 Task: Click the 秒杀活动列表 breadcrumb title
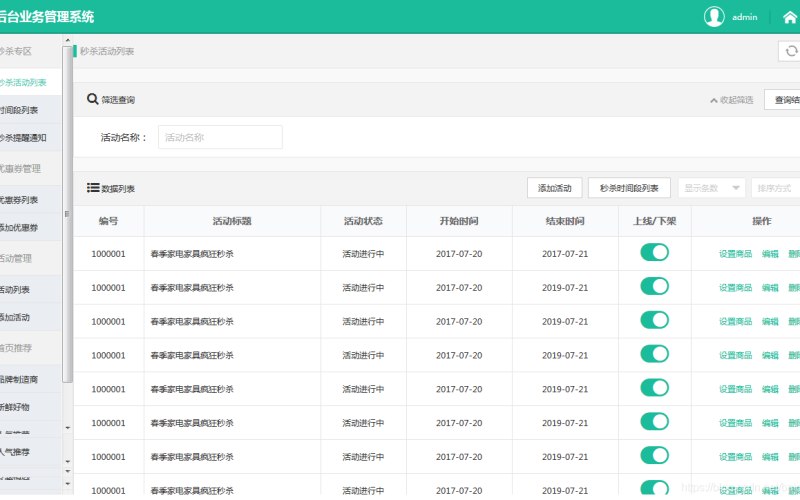(107, 51)
